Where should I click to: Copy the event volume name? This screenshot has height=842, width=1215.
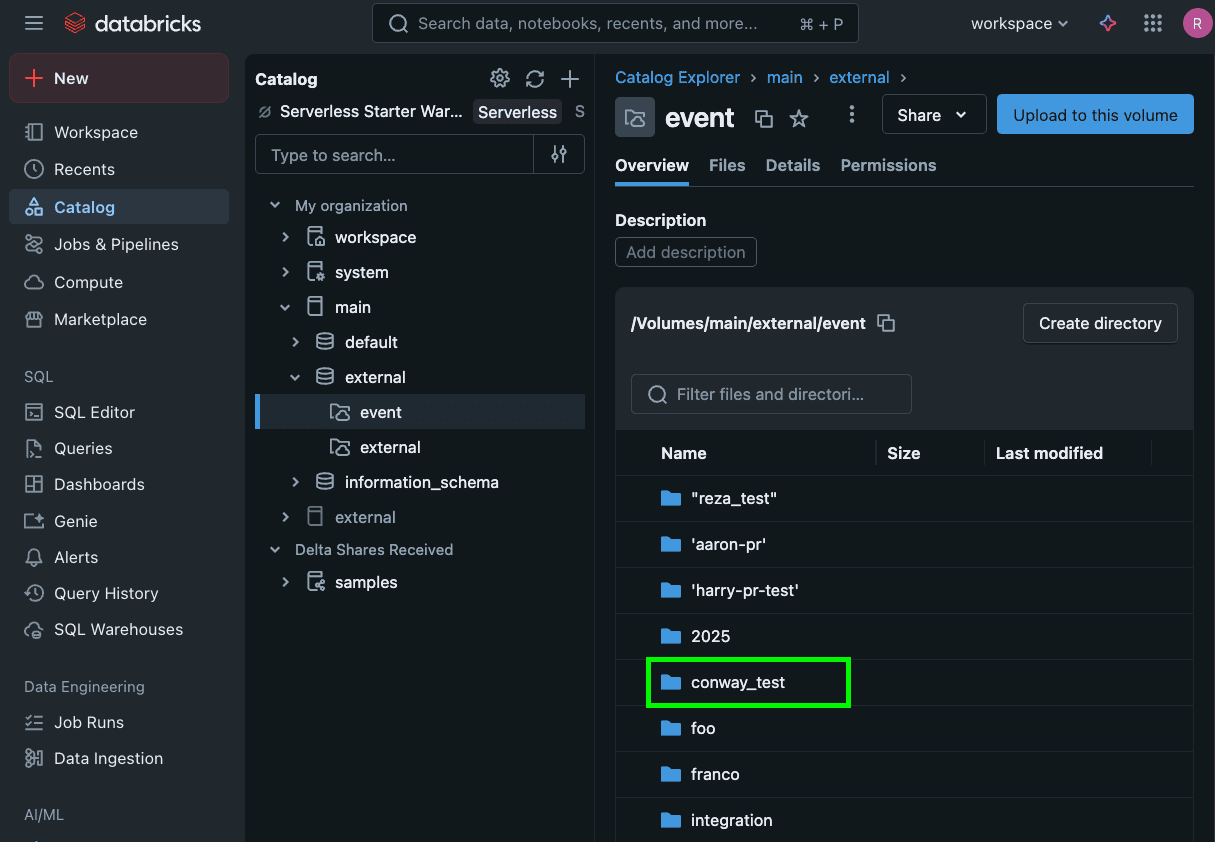[764, 118]
